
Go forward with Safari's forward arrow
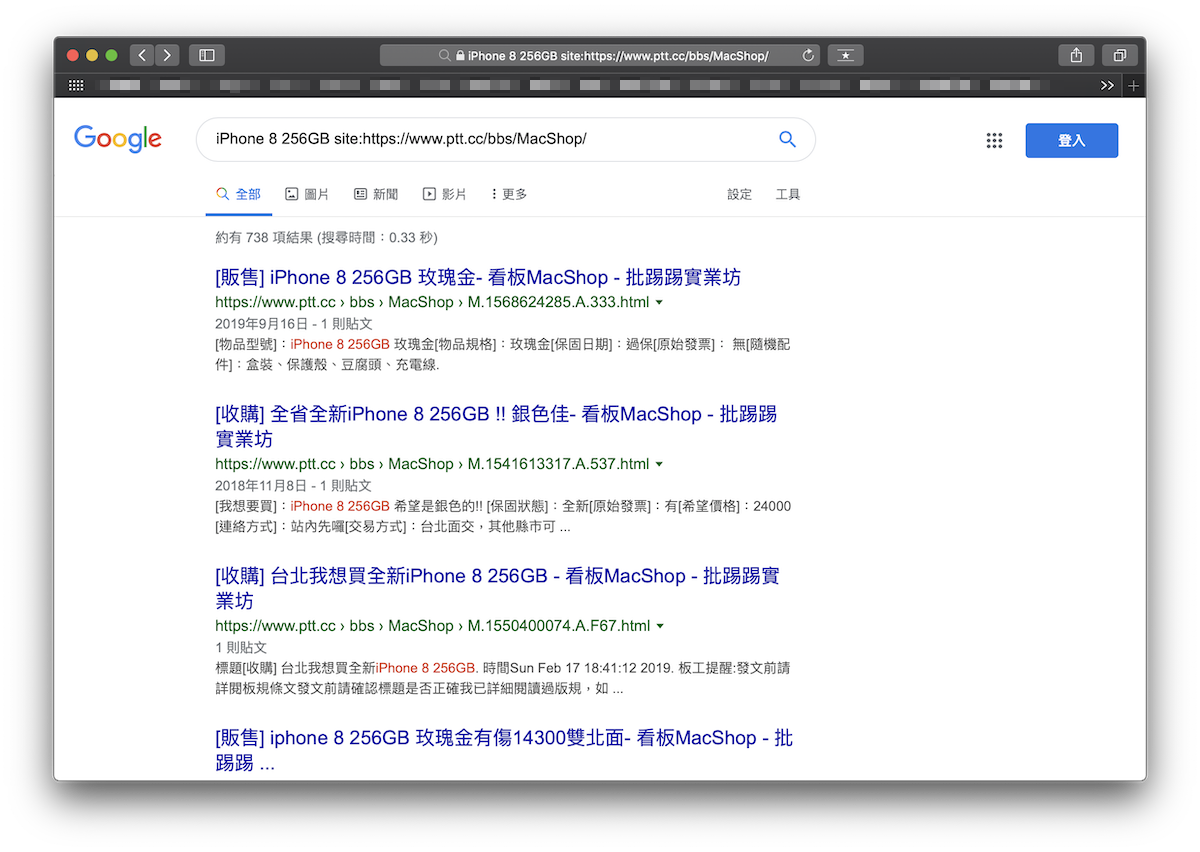tap(167, 55)
